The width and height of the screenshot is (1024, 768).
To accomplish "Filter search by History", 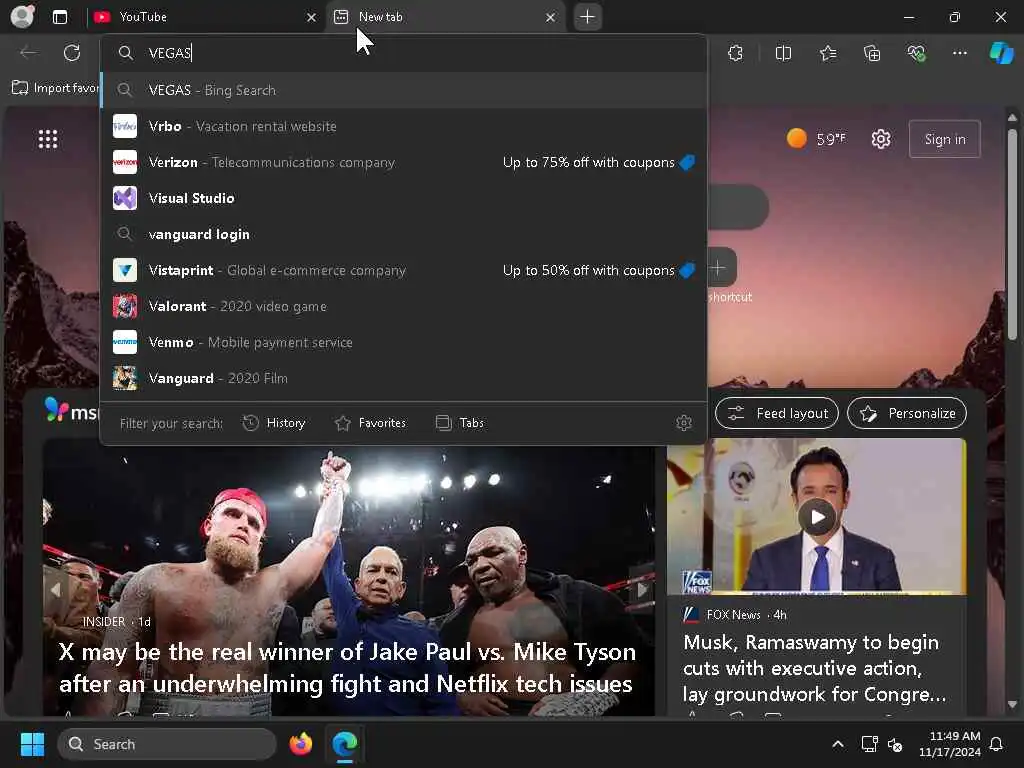I will (x=274, y=423).
